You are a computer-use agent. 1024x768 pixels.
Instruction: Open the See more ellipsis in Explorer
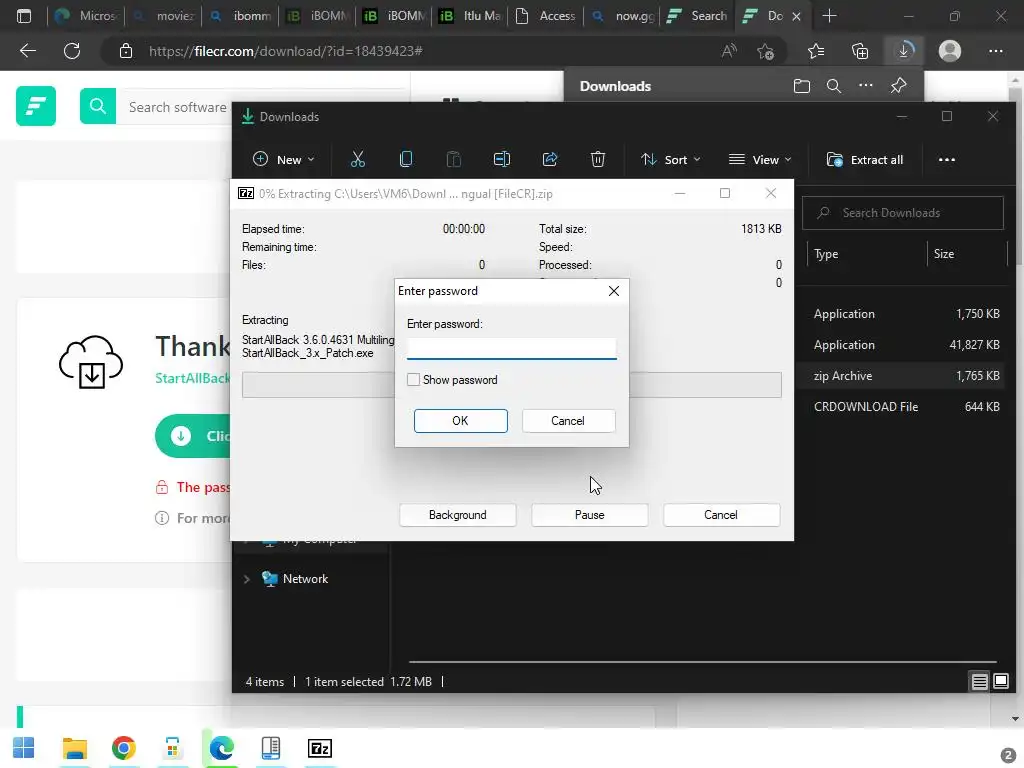946,159
